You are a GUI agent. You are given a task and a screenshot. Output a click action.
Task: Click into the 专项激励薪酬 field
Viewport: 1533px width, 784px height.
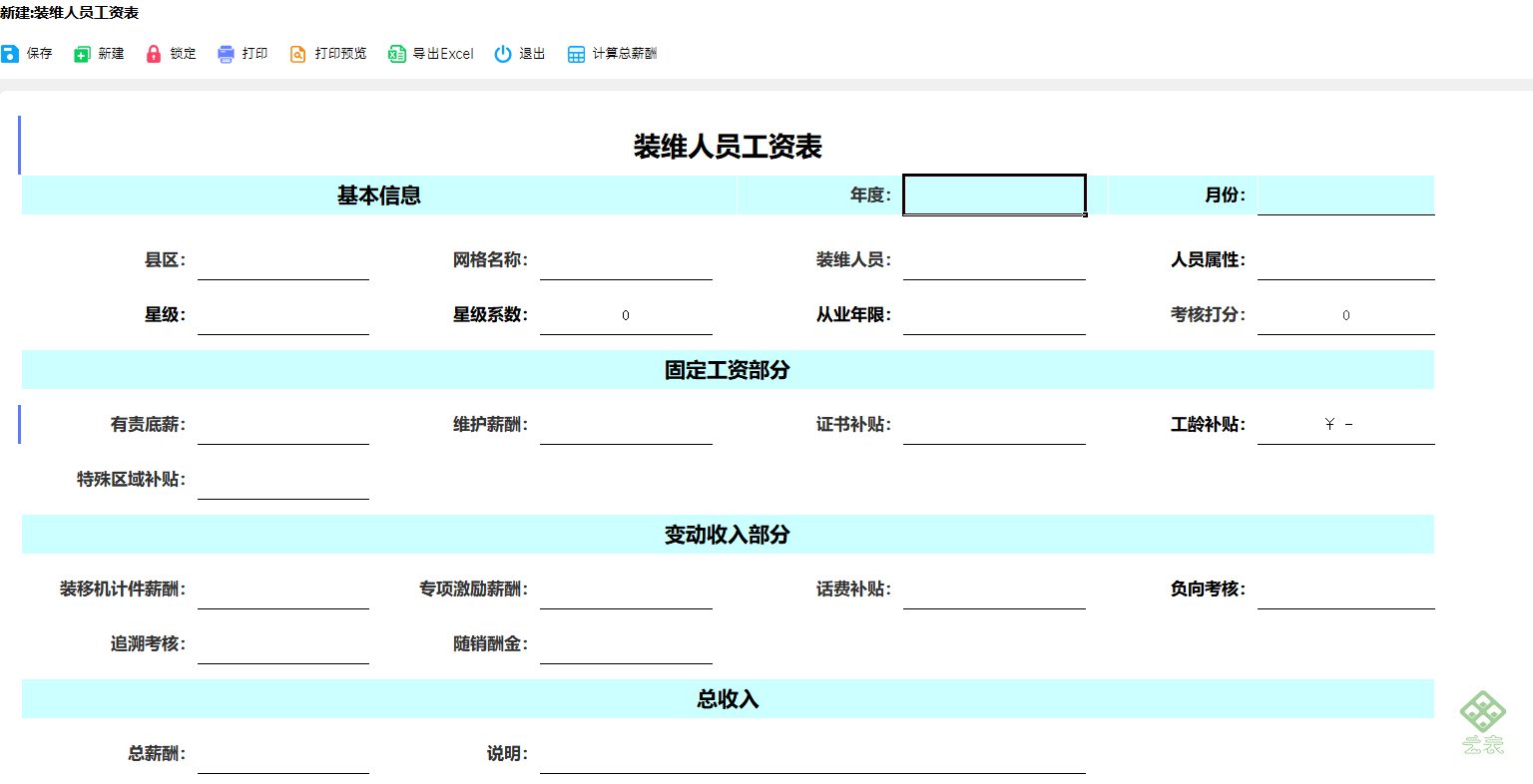point(626,588)
